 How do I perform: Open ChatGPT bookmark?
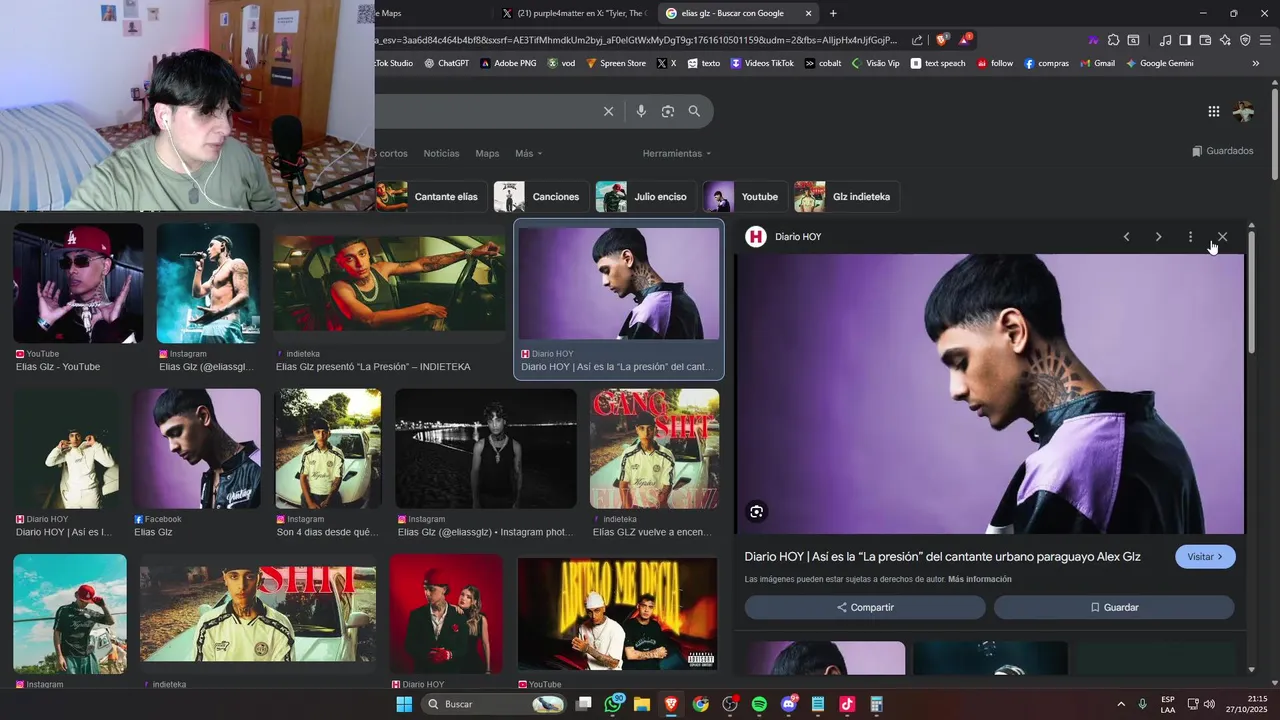click(x=446, y=63)
